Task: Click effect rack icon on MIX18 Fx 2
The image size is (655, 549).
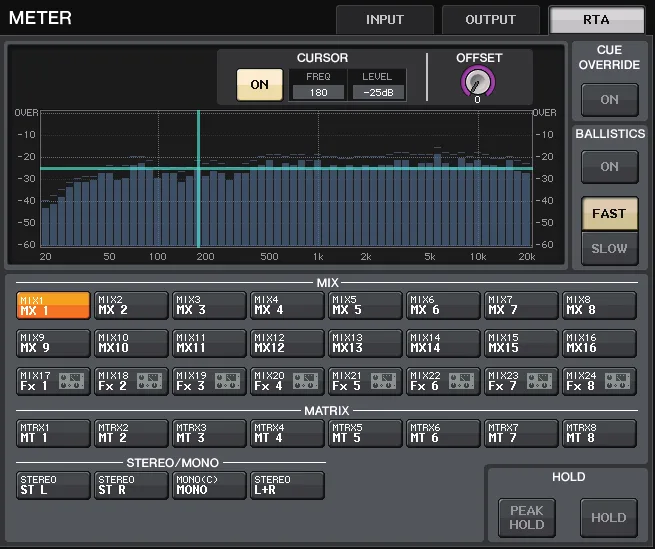Action: click(x=150, y=381)
